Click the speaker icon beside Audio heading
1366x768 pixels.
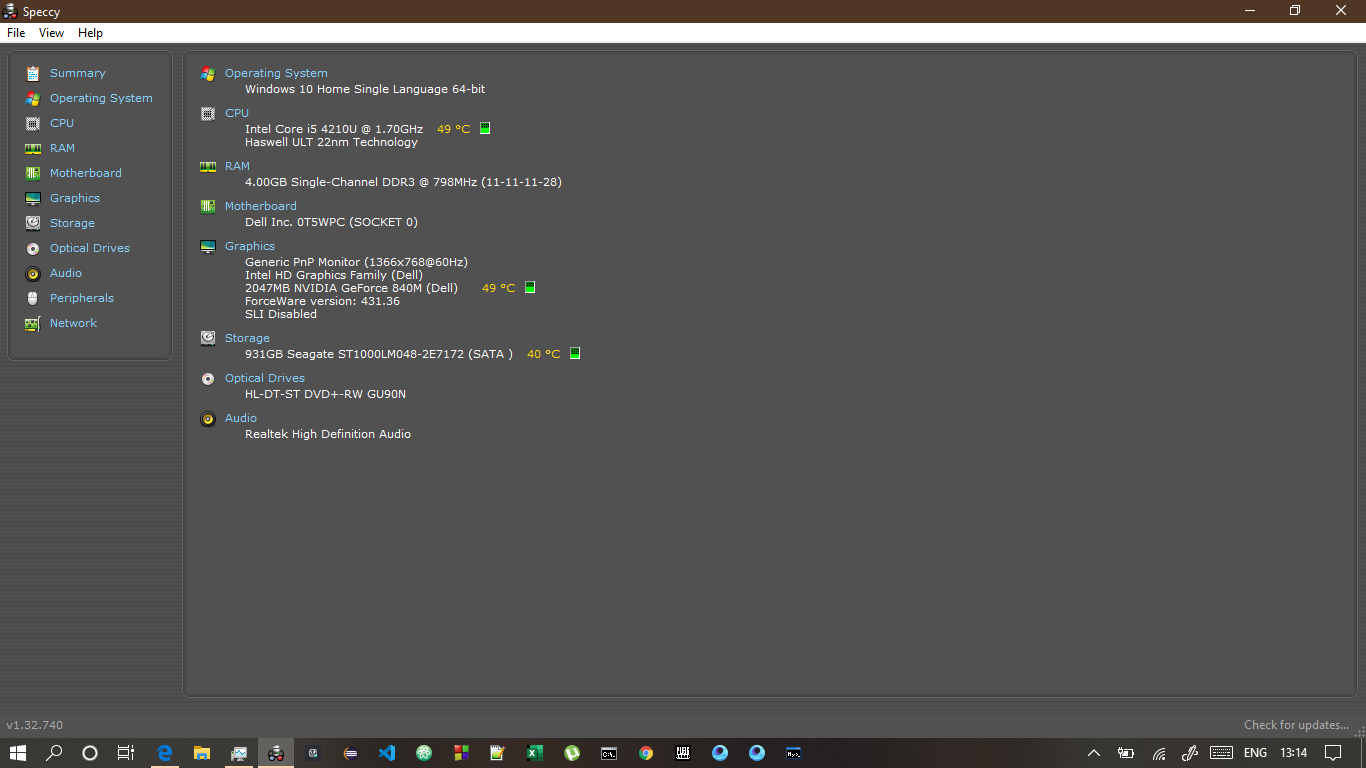tap(208, 418)
